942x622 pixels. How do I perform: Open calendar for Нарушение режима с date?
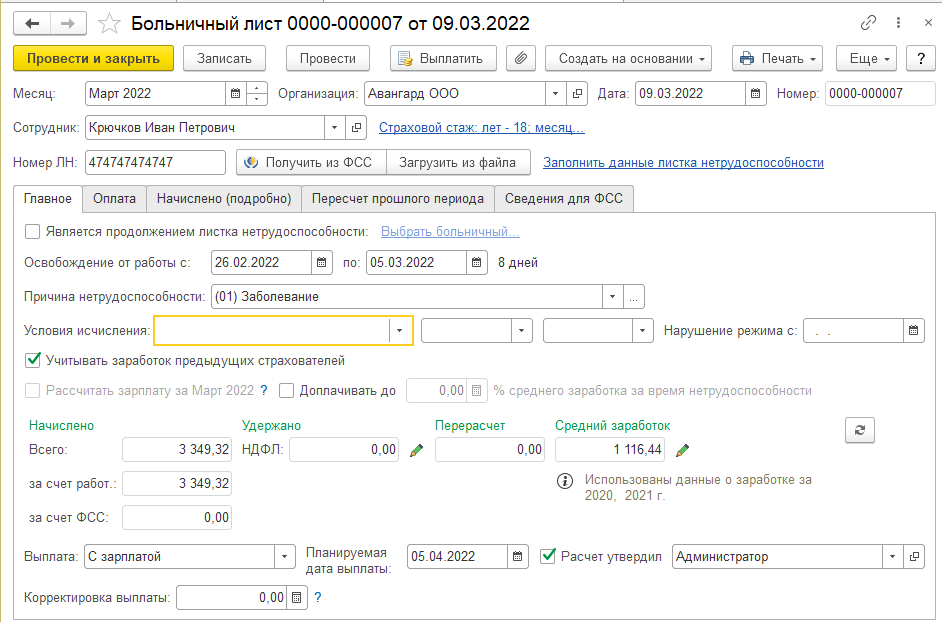click(x=914, y=331)
